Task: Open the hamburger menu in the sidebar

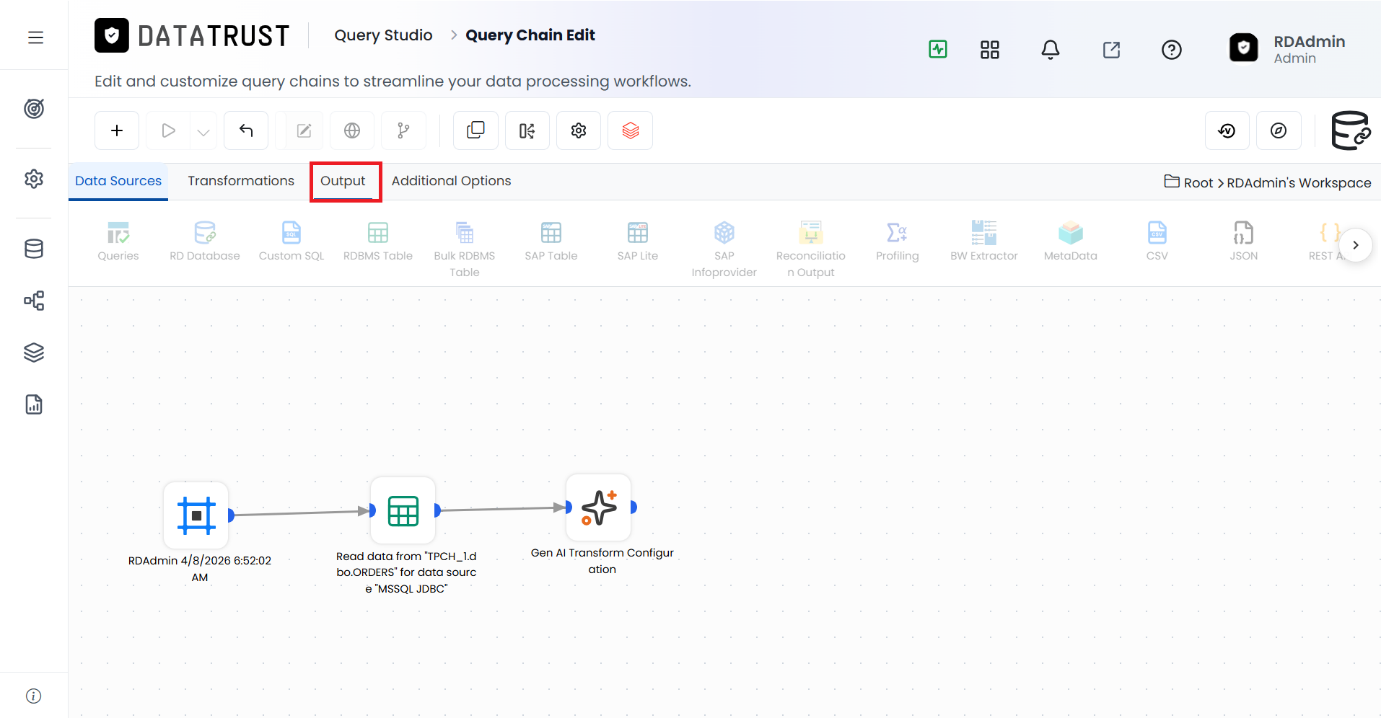Action: point(35,38)
